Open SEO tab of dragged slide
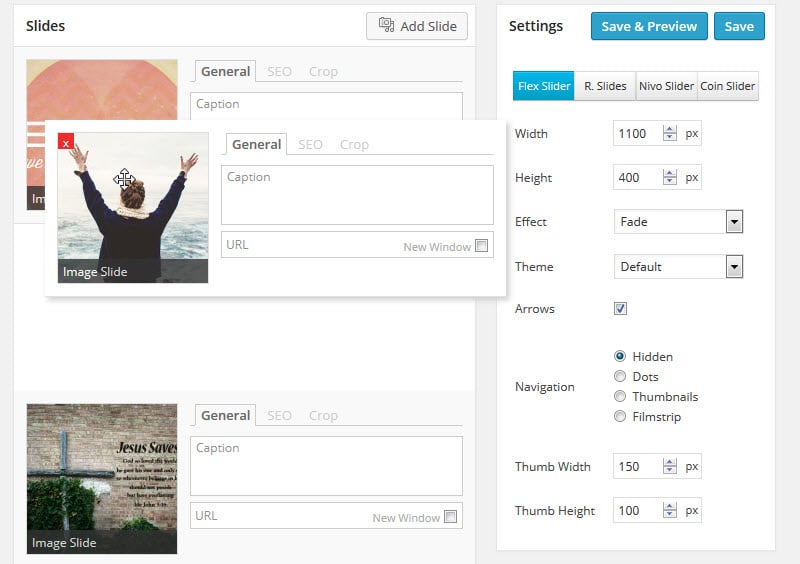This screenshot has width=800, height=564. pyautogui.click(x=310, y=144)
